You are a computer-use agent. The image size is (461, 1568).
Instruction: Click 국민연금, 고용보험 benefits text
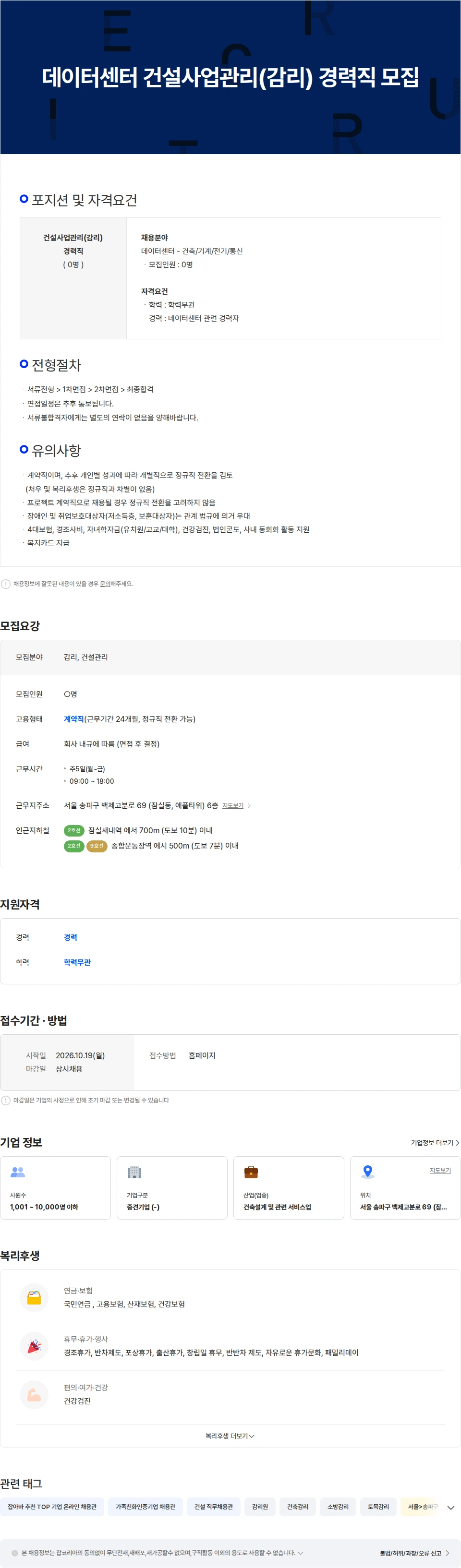tap(124, 1304)
